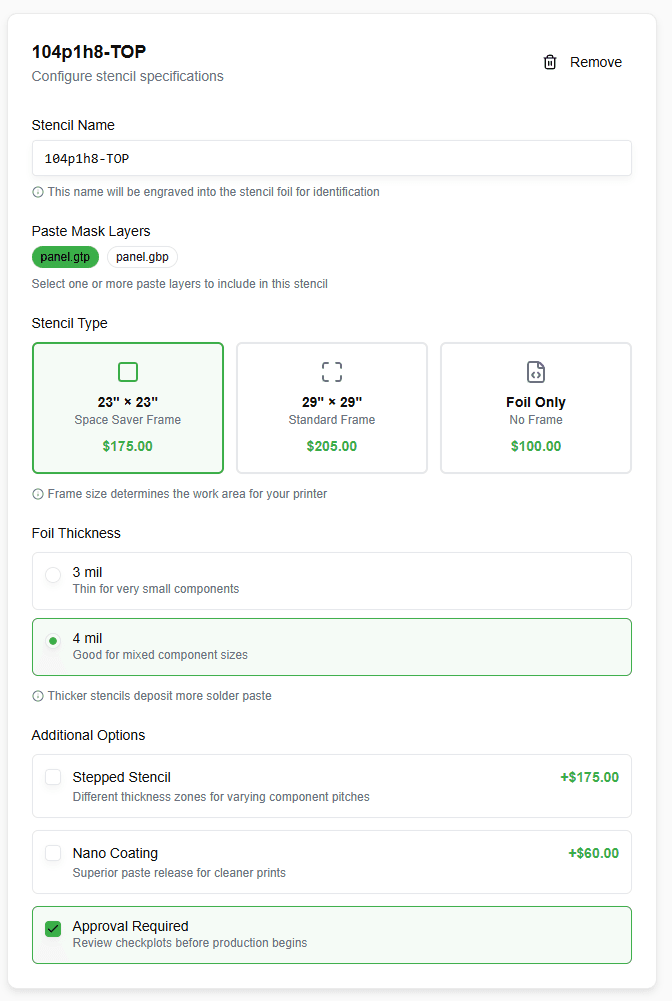Click info icon beside stencil name hint
The height and width of the screenshot is (1001, 672).
38,192
